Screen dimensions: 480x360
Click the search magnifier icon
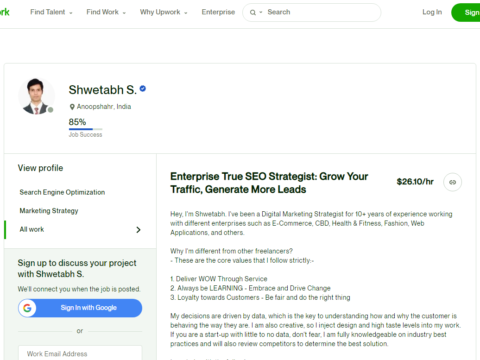[253, 12]
